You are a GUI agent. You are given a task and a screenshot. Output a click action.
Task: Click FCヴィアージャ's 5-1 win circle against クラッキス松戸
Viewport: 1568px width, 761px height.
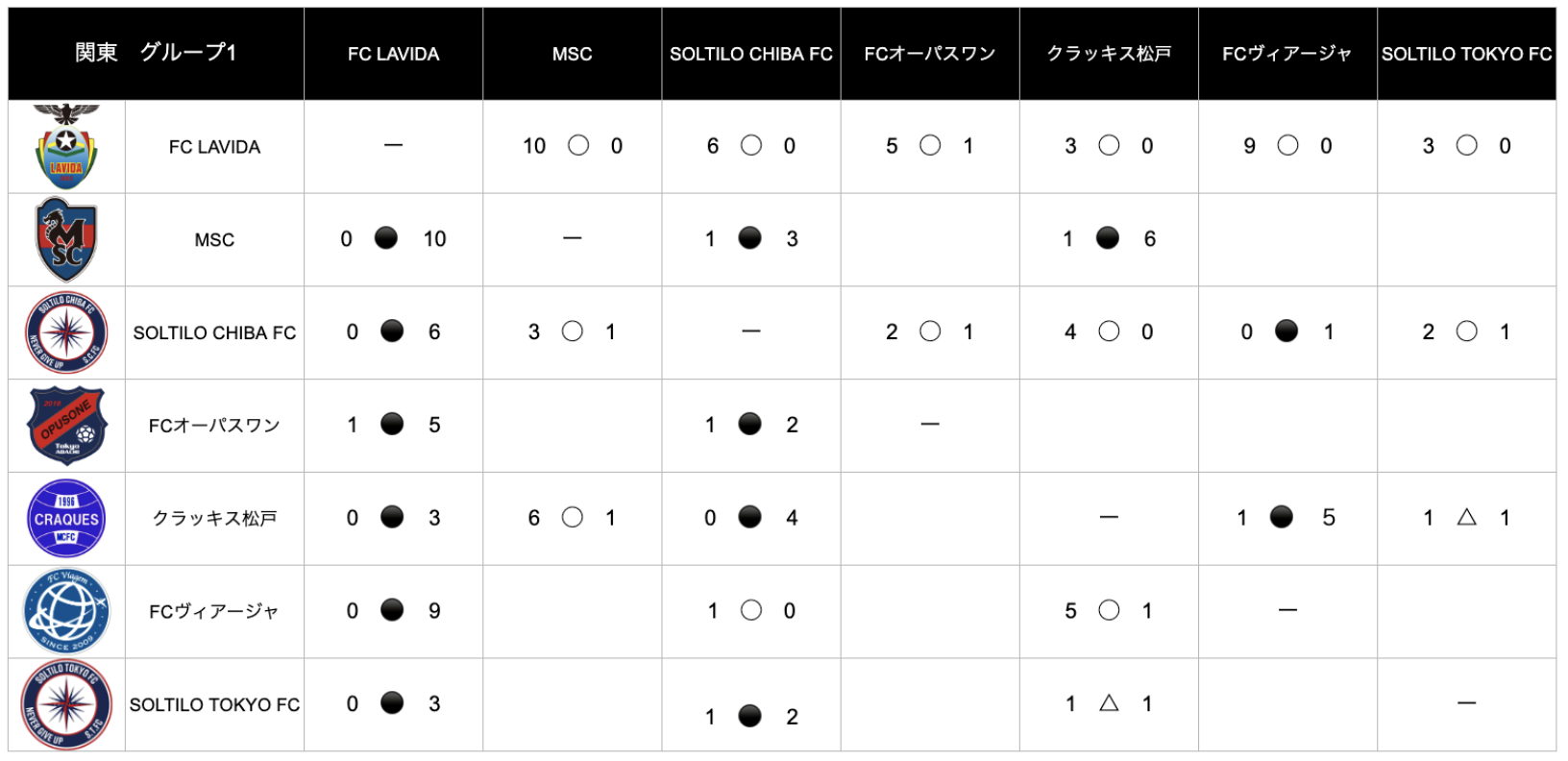(x=1109, y=610)
